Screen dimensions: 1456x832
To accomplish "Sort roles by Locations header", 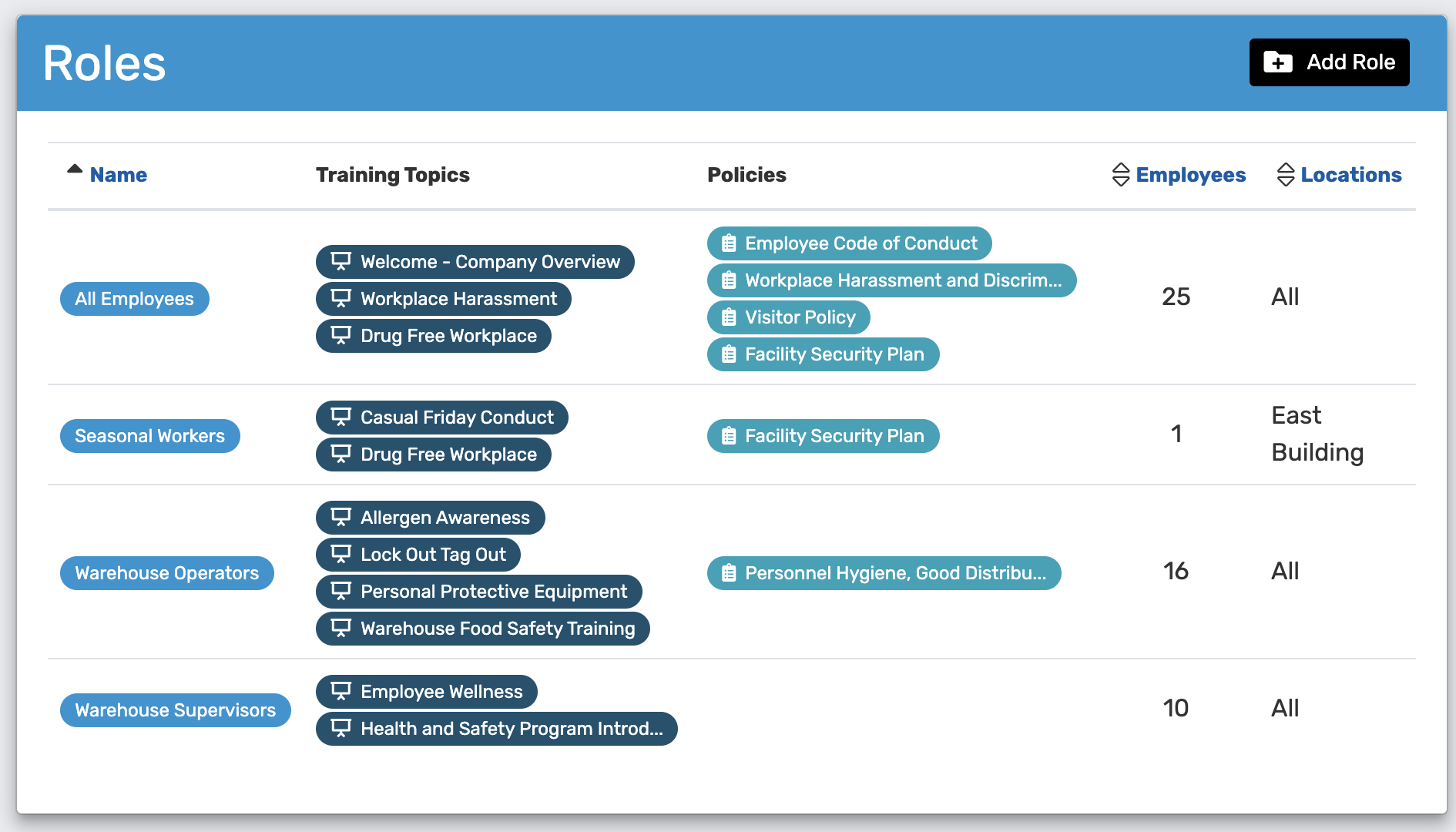I will pyautogui.click(x=1350, y=175).
